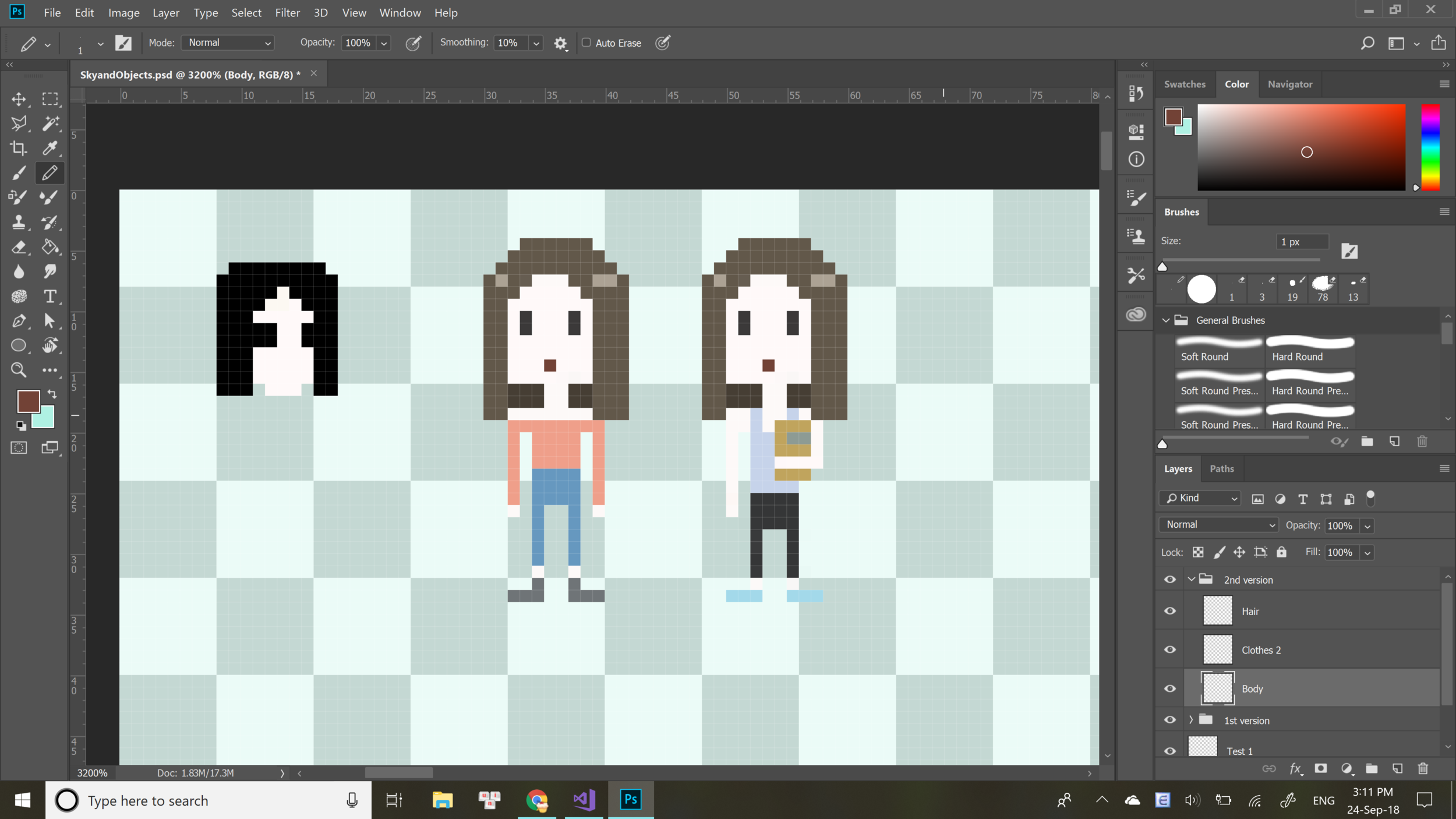Switch to the Swatches tab
The image size is (1456, 819).
1185,84
